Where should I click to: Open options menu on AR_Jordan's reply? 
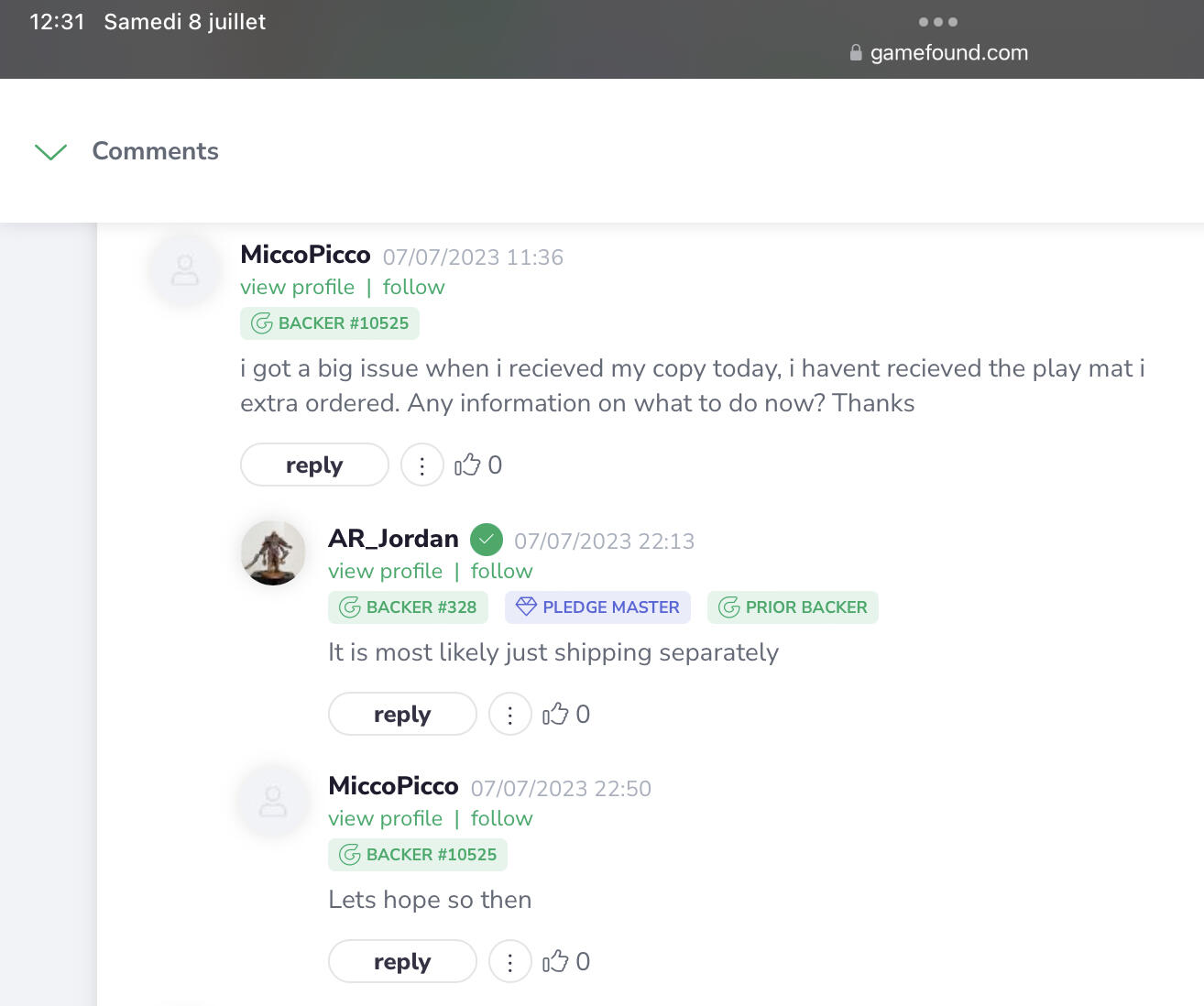tap(509, 715)
